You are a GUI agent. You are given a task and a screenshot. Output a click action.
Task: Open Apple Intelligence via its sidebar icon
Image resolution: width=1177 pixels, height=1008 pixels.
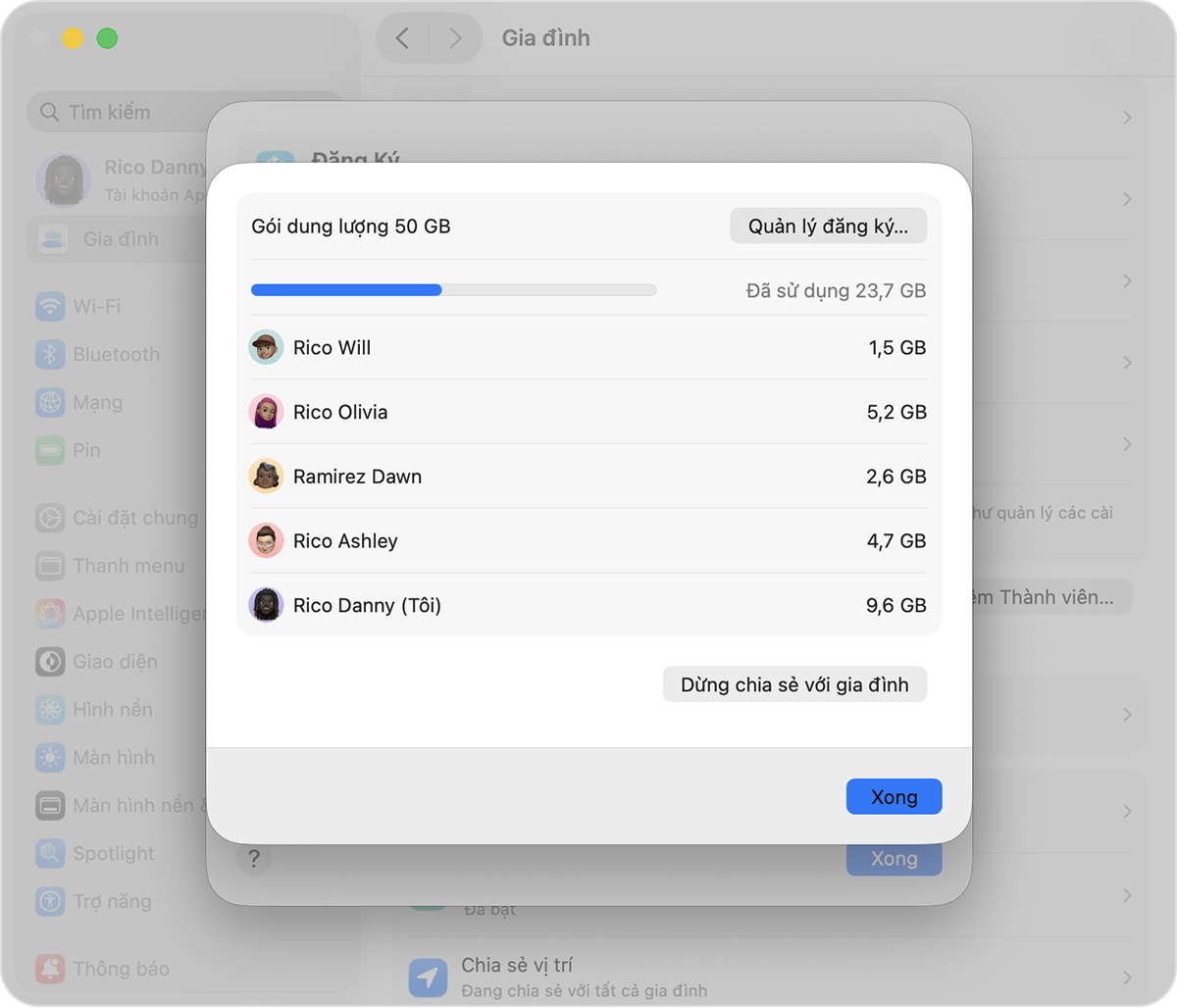coord(49,613)
